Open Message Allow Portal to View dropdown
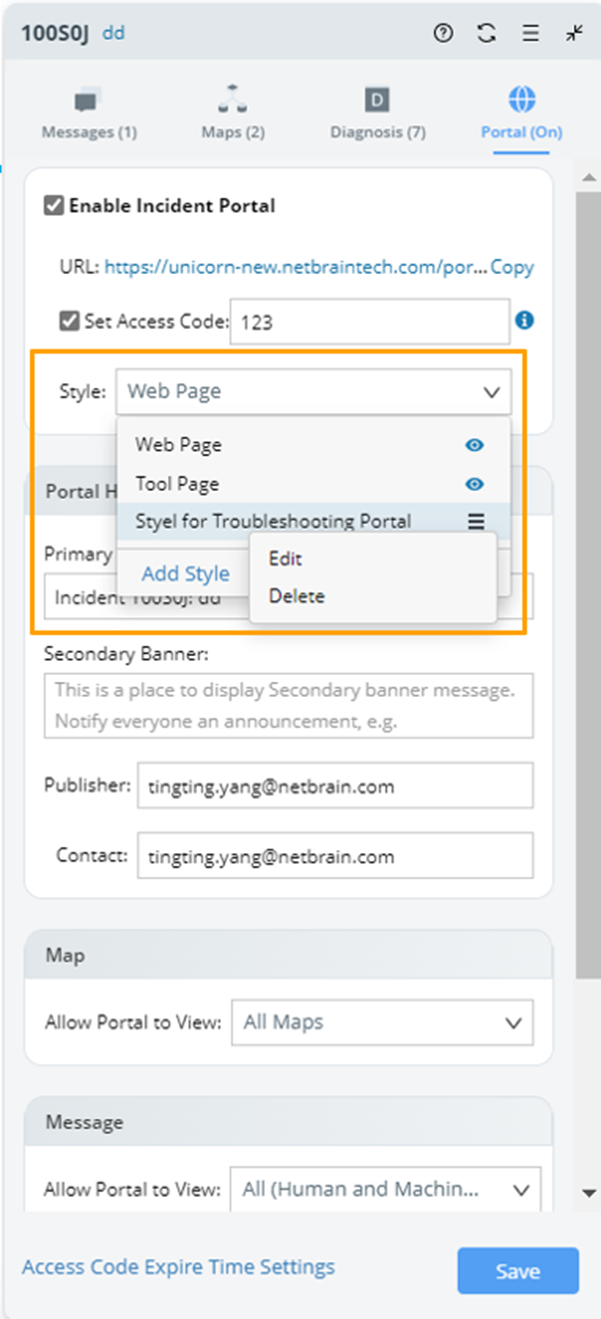The width and height of the screenshot is (601, 1319). 385,1190
